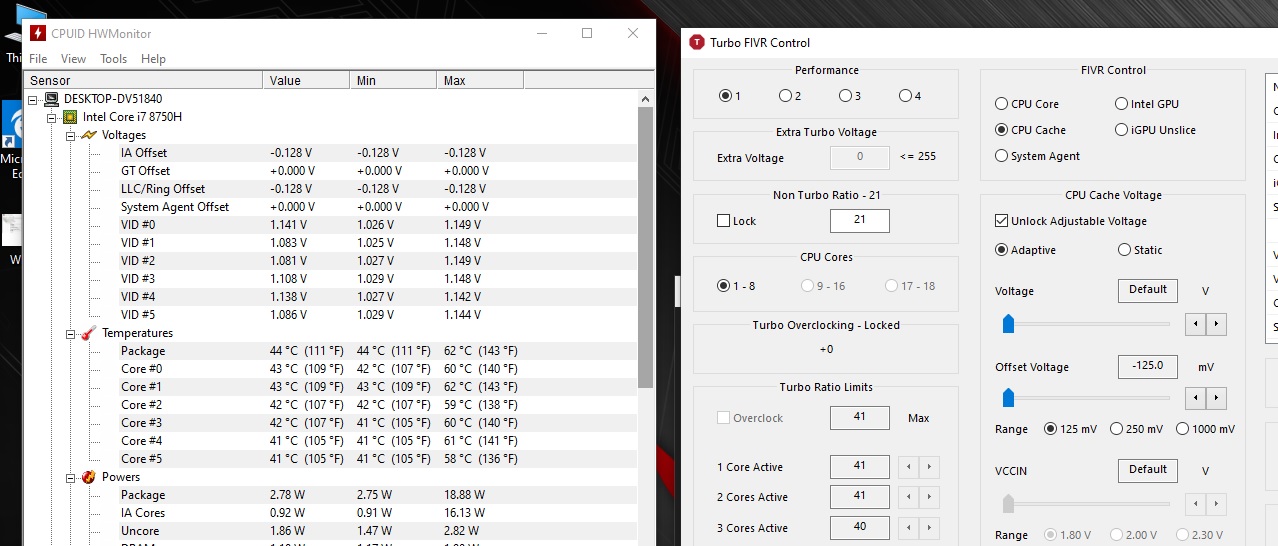Decrease Offset Voltage with left arrow
This screenshot has width=1278, height=546.
point(1195,399)
